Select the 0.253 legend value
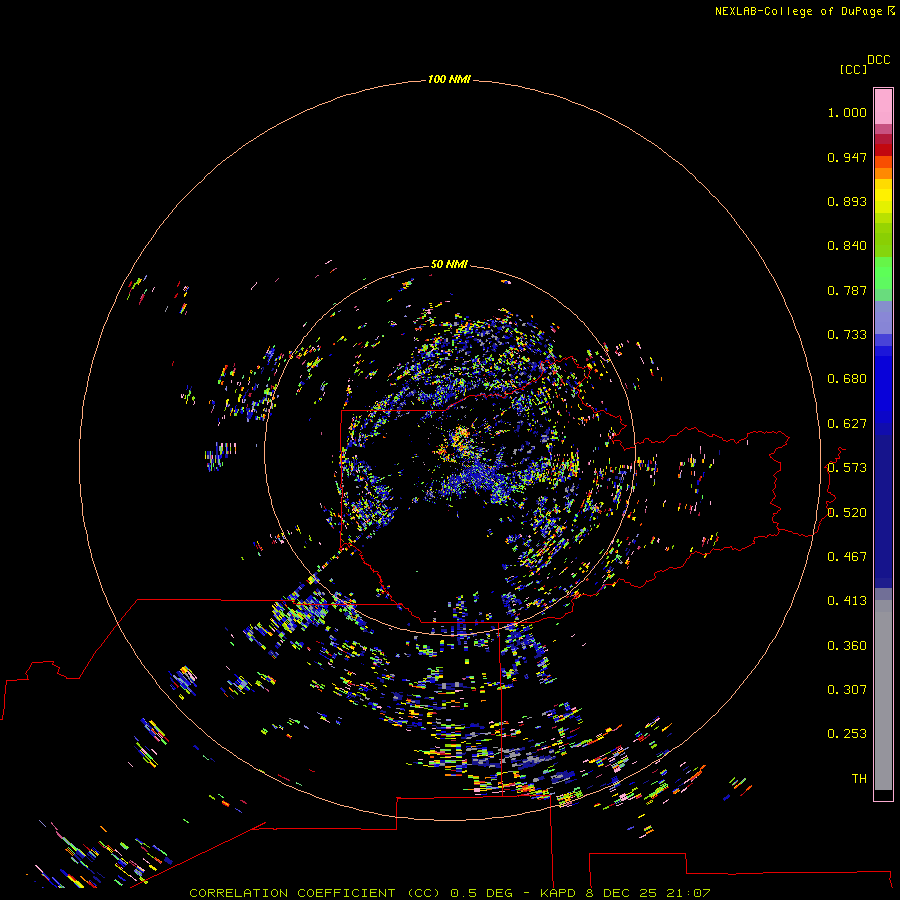Screen dimensions: 900x900 pos(847,734)
